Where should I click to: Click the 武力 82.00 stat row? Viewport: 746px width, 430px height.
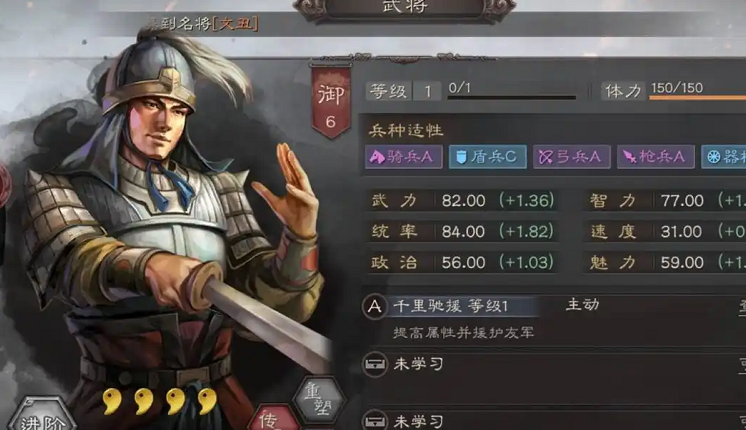(x=462, y=201)
